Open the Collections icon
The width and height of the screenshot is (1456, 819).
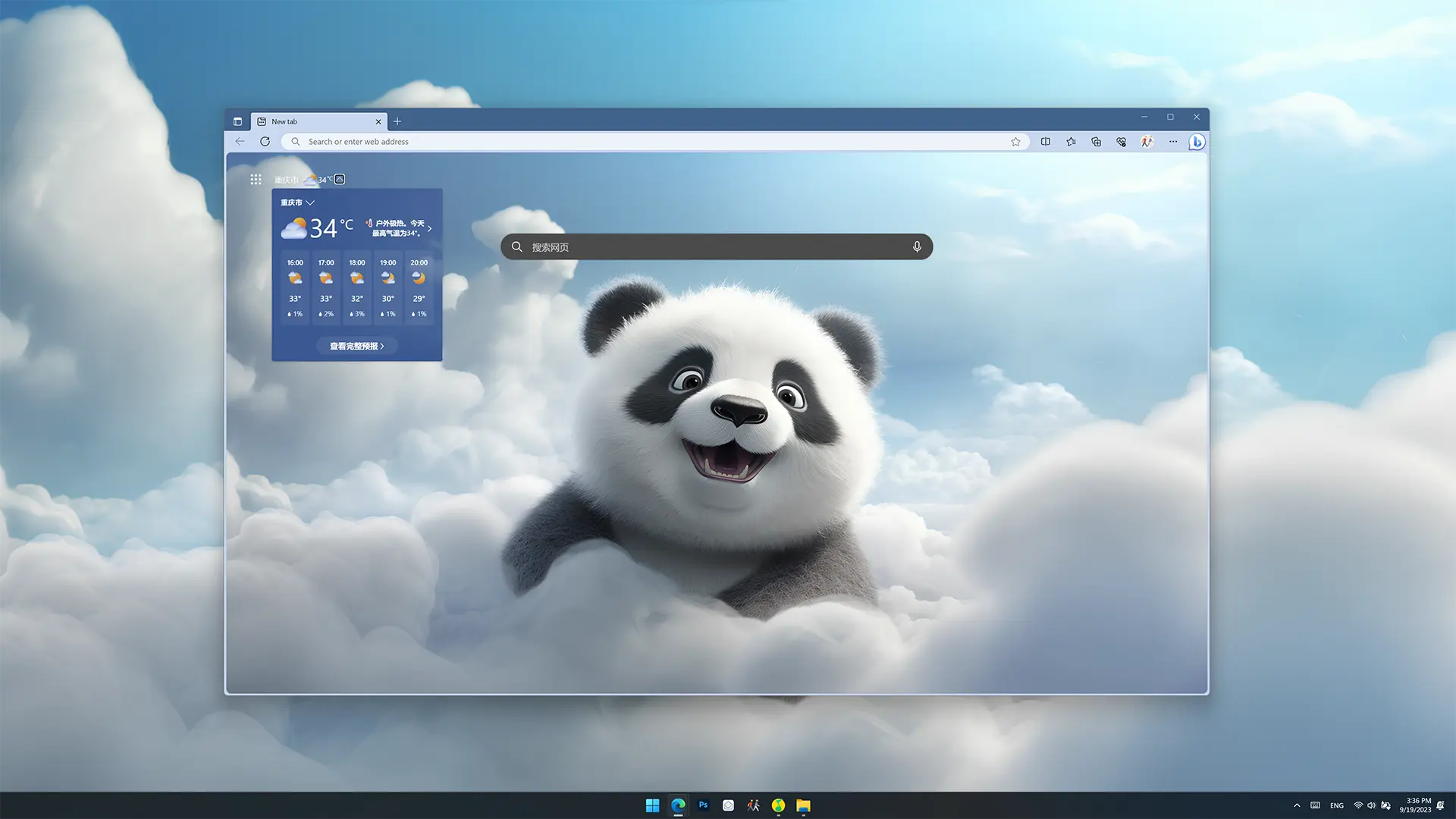click(1096, 142)
